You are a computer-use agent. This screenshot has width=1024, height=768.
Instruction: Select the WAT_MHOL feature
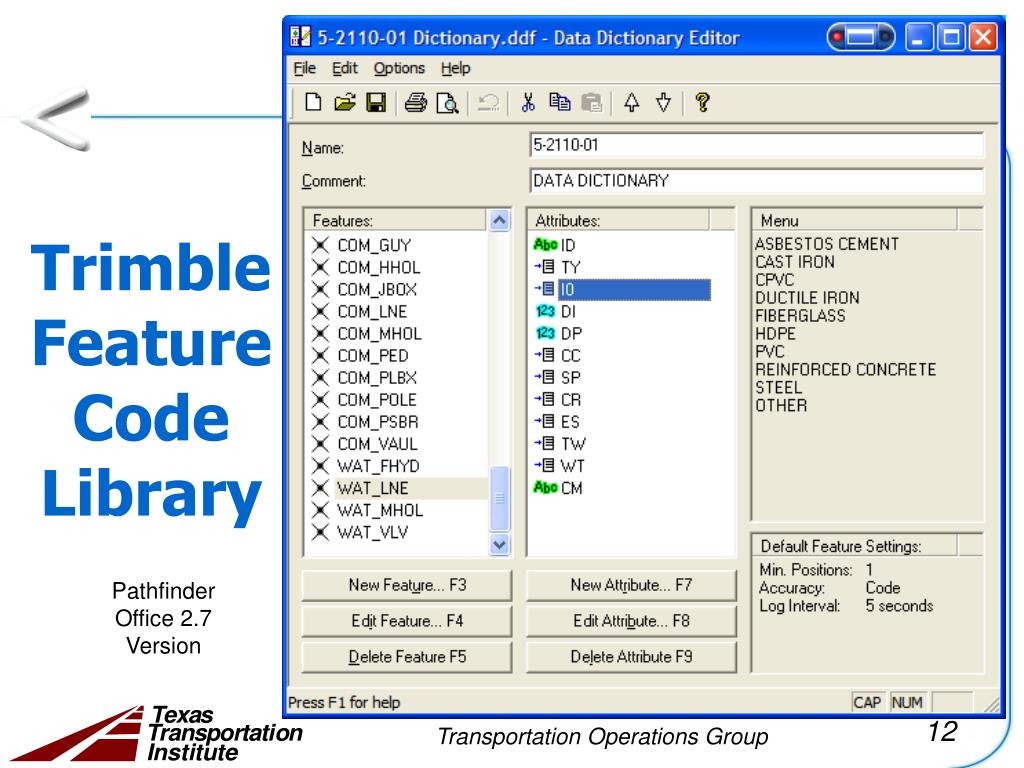380,510
